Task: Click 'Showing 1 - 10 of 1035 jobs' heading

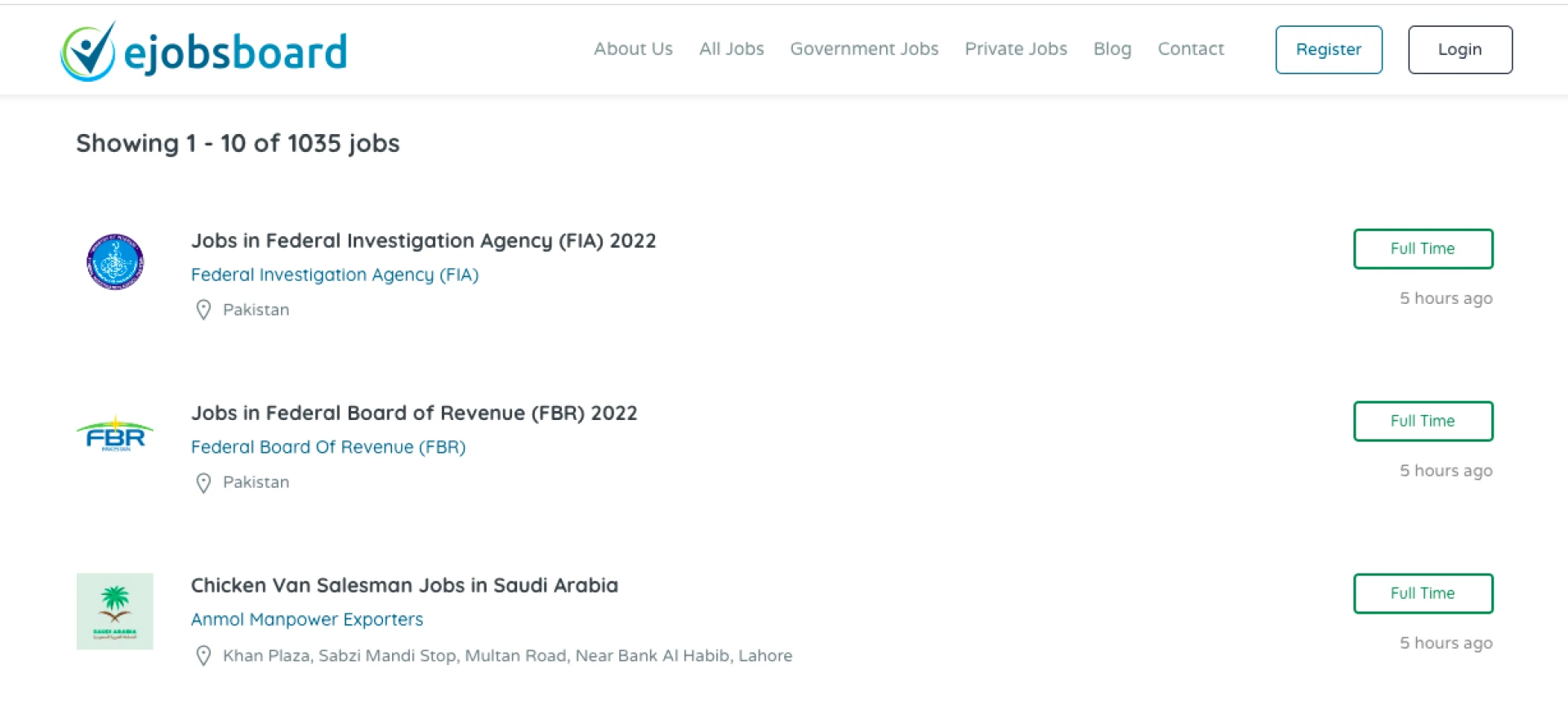Action: pyautogui.click(x=238, y=144)
